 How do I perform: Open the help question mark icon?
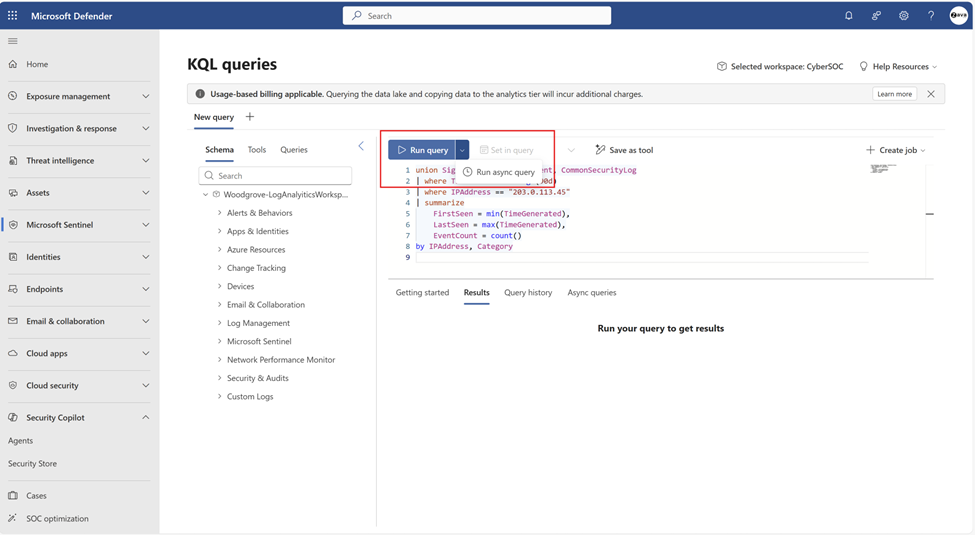click(x=931, y=16)
